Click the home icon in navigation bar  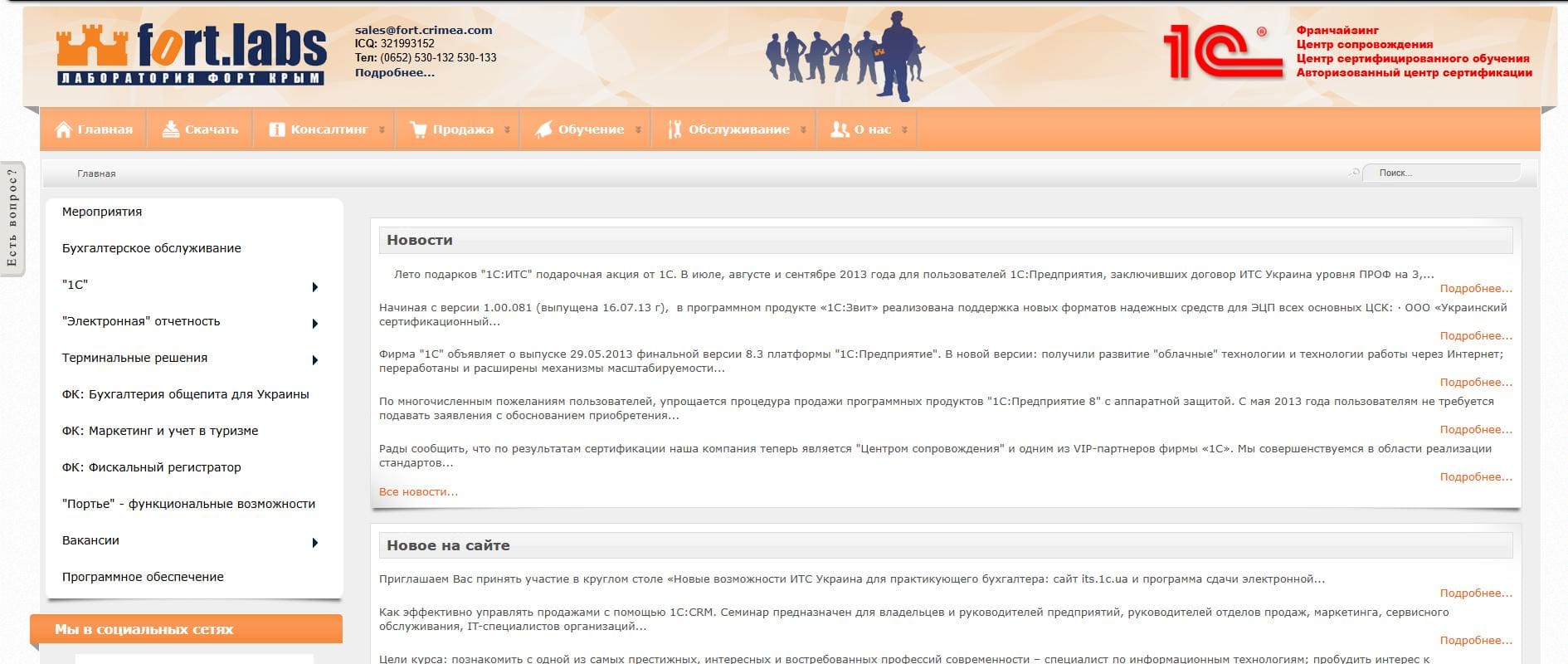click(63, 129)
